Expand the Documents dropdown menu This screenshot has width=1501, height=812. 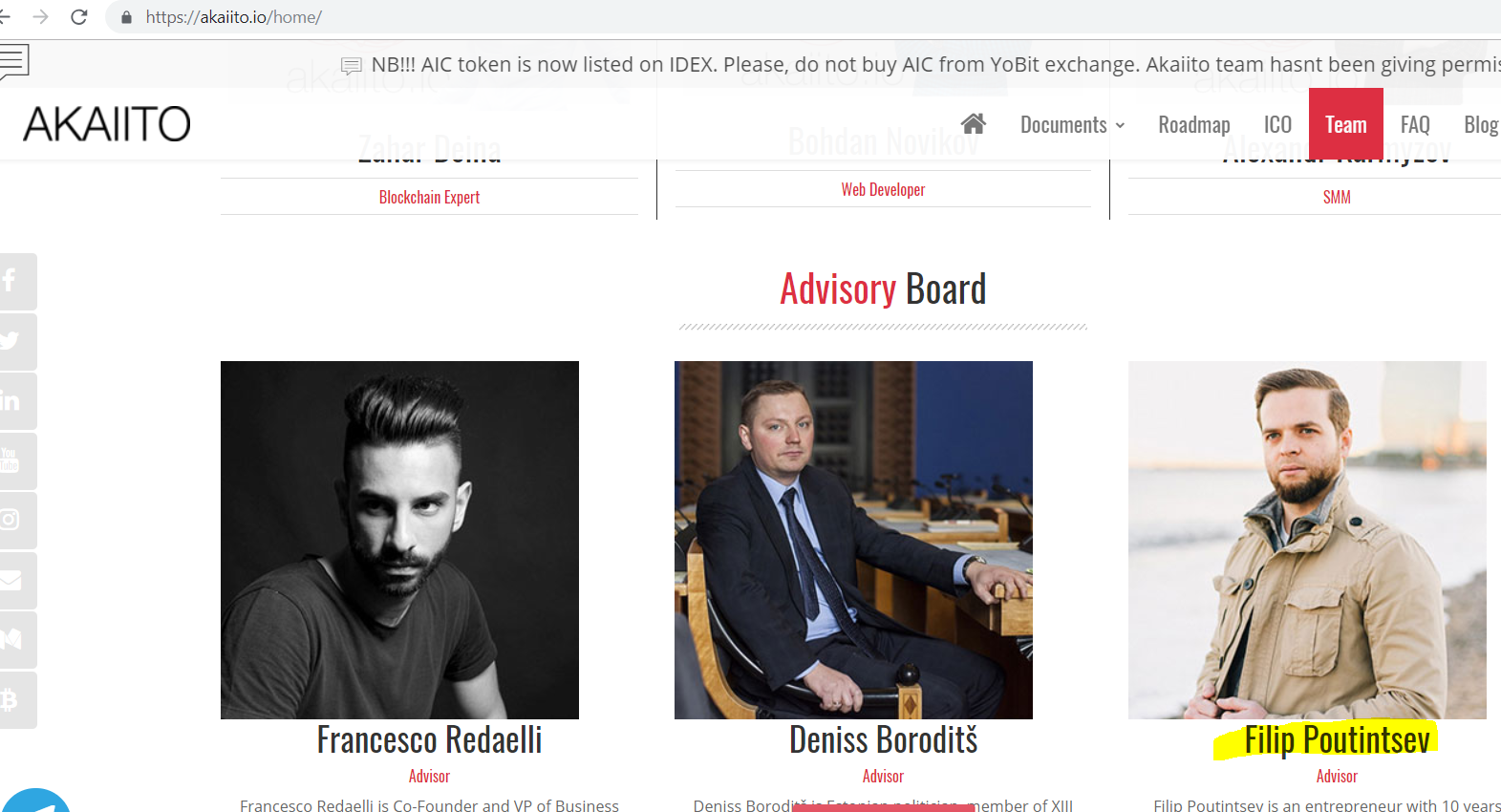point(1072,125)
